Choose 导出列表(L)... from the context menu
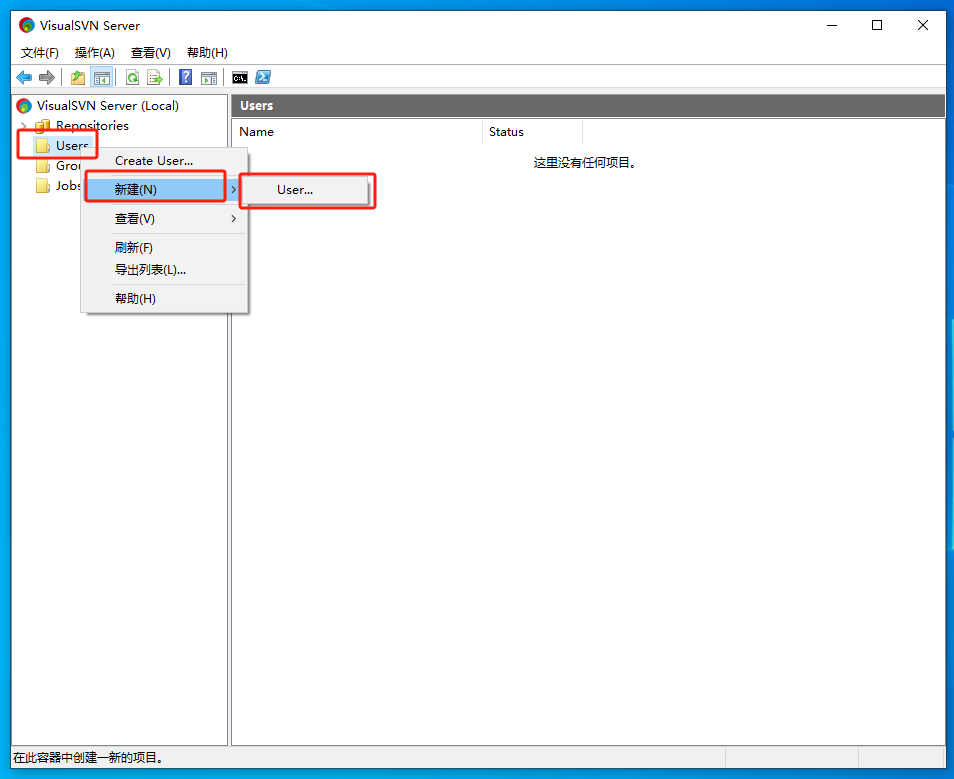The width and height of the screenshot is (954, 779). tap(164, 270)
